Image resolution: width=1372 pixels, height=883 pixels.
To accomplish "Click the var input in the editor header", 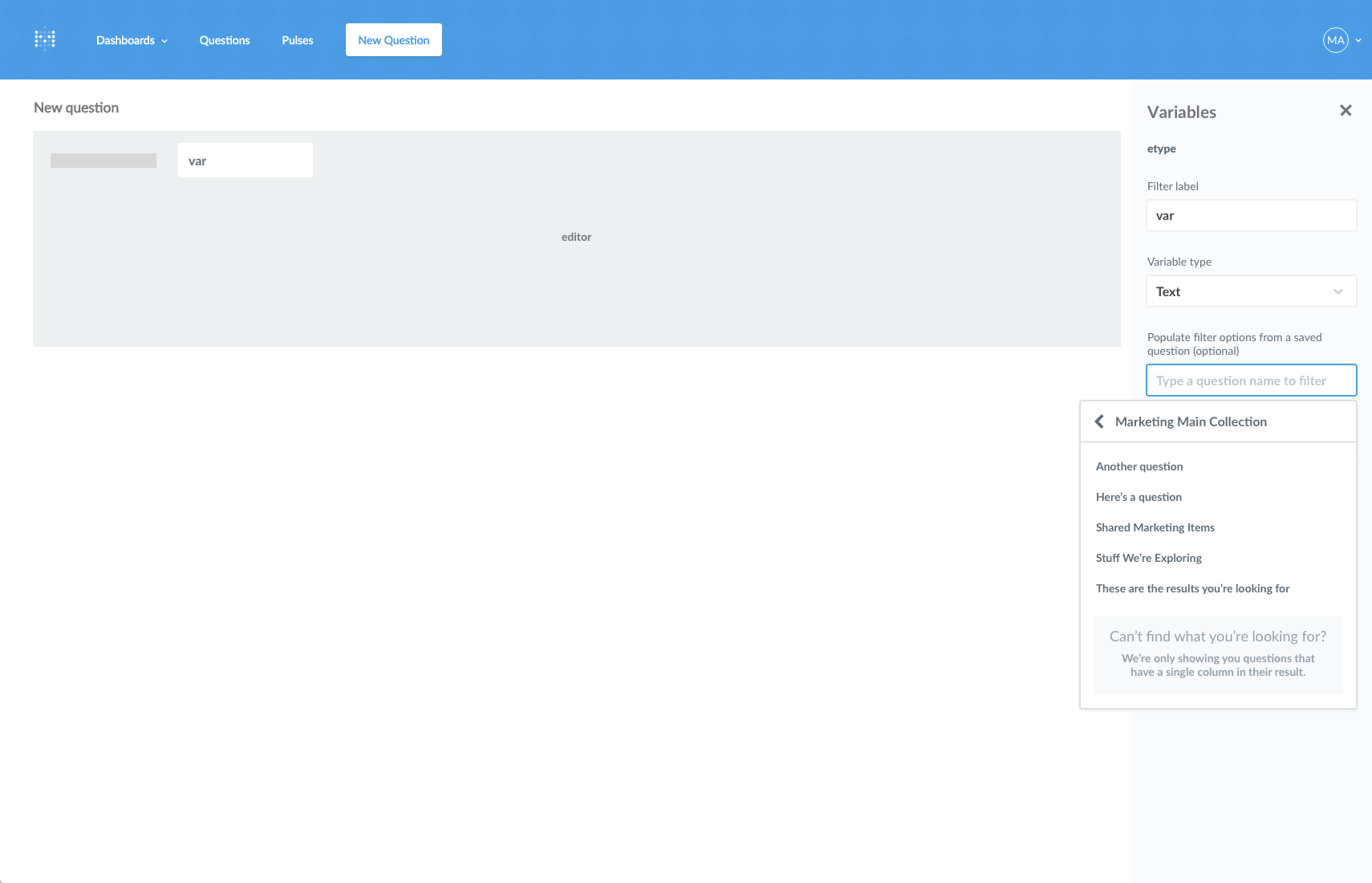I will click(245, 160).
